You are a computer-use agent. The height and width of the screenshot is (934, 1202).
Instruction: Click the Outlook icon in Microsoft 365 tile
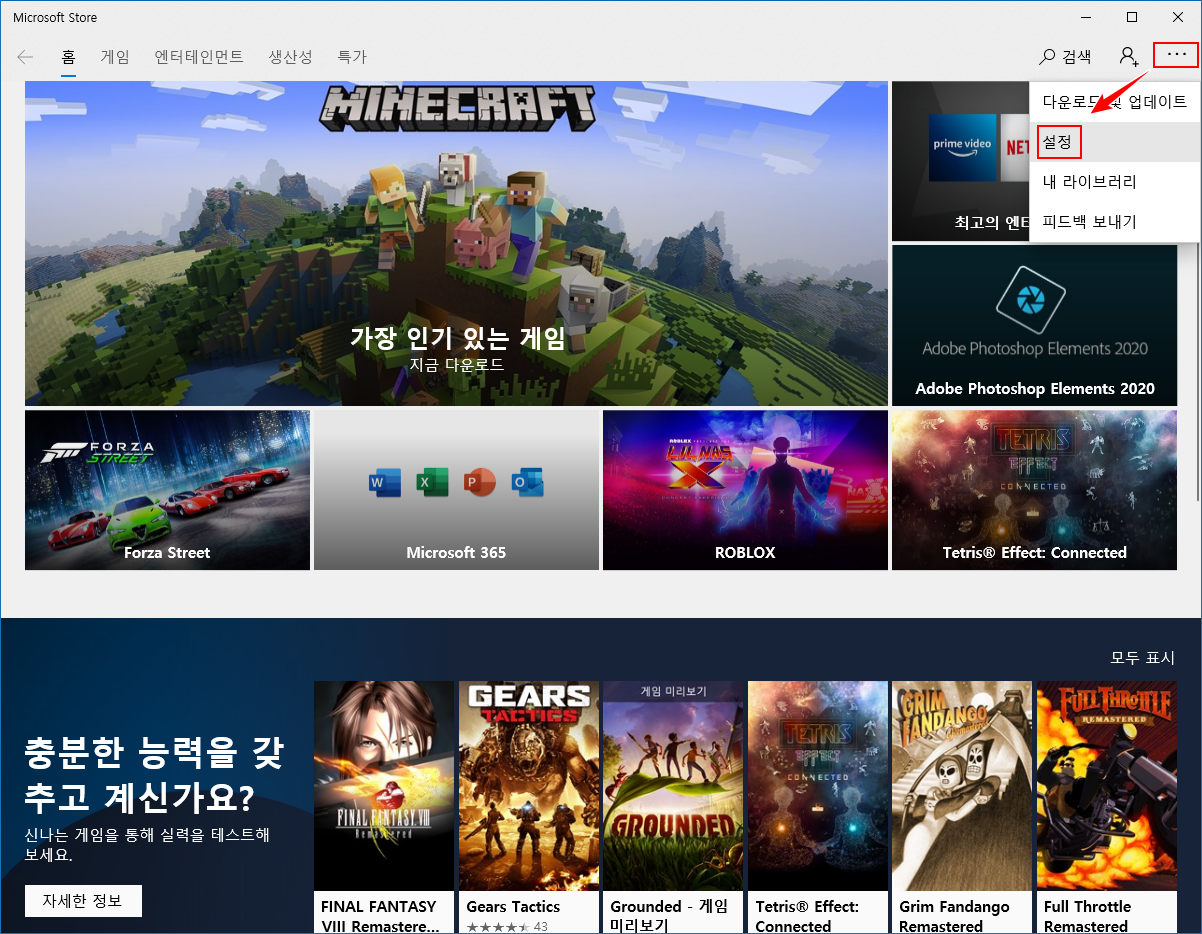[528, 483]
